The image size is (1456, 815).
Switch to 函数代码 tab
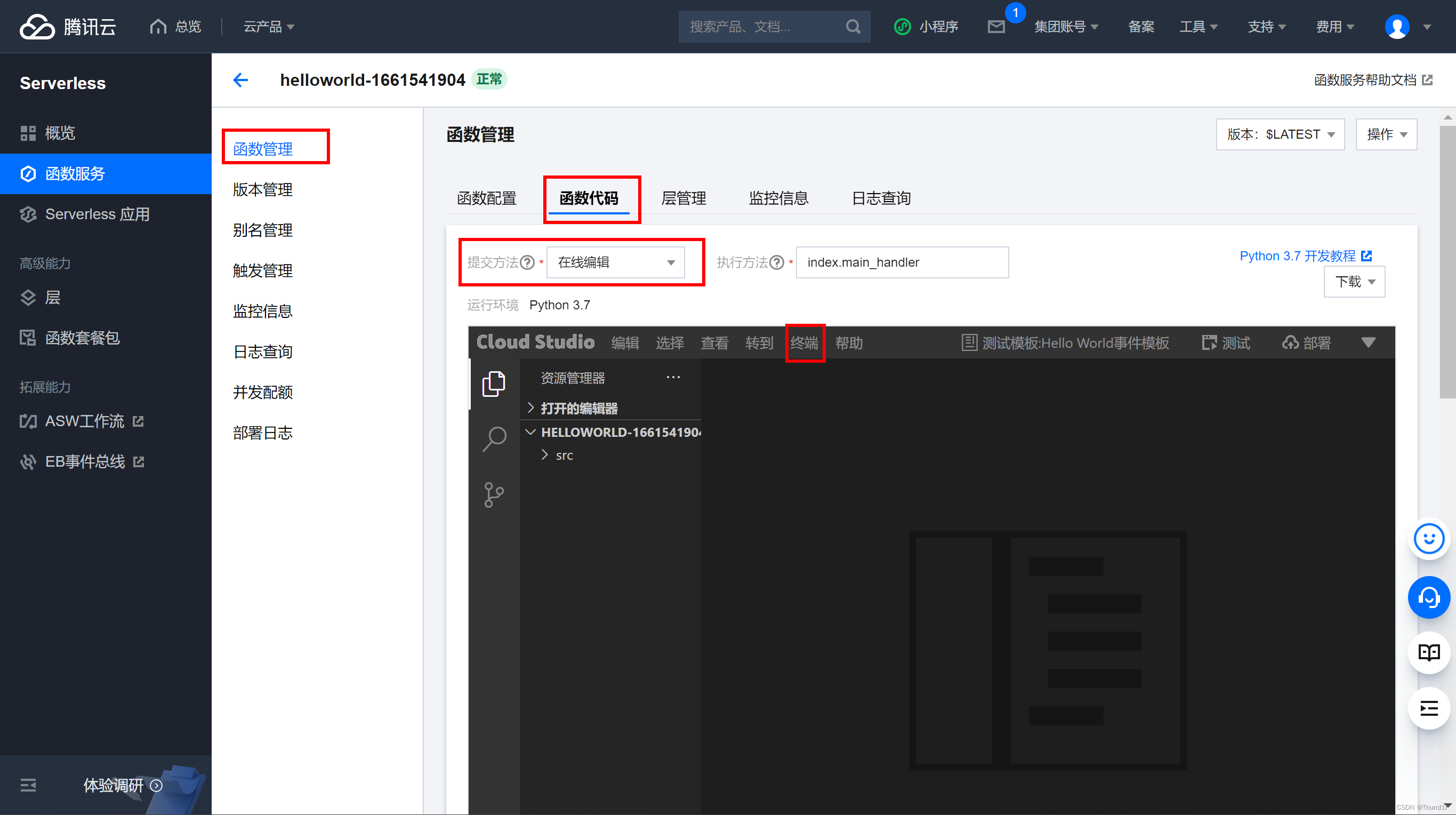tap(589, 198)
